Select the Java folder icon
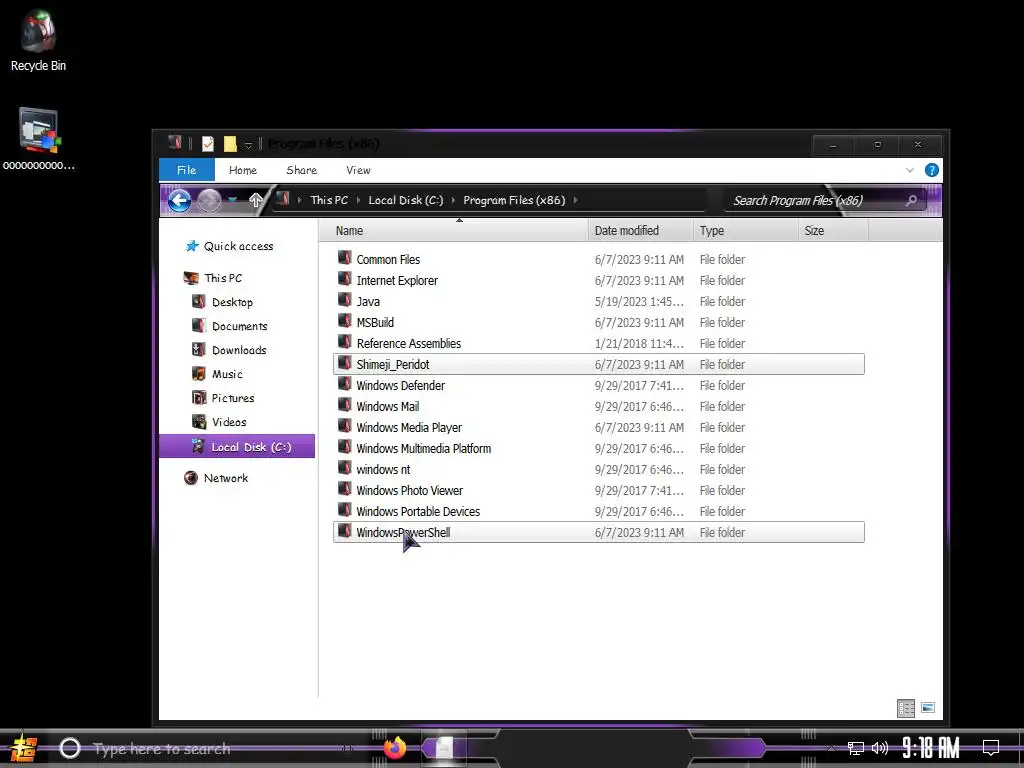The width and height of the screenshot is (1024, 768). click(345, 300)
